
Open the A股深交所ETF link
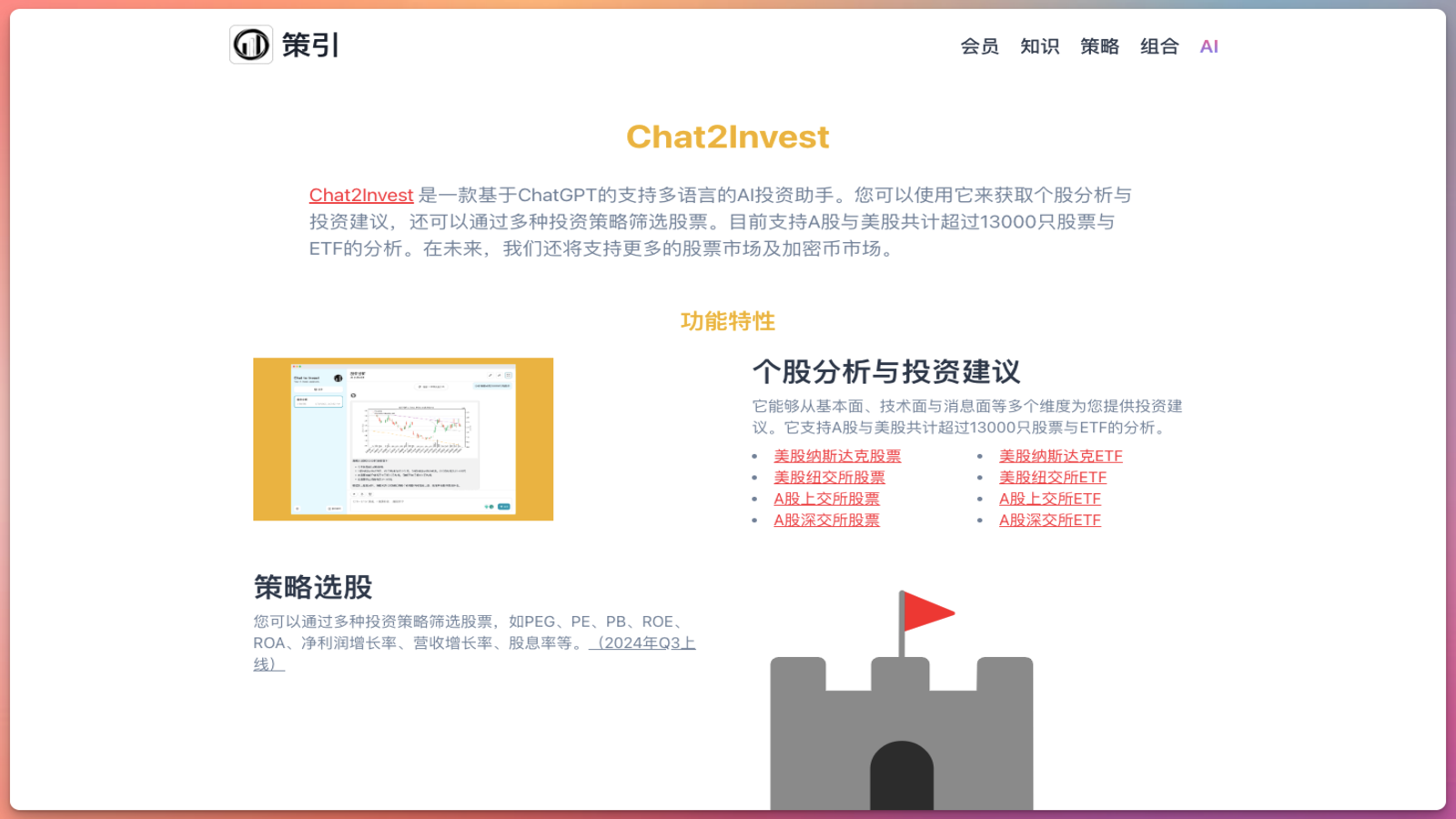point(1049,520)
